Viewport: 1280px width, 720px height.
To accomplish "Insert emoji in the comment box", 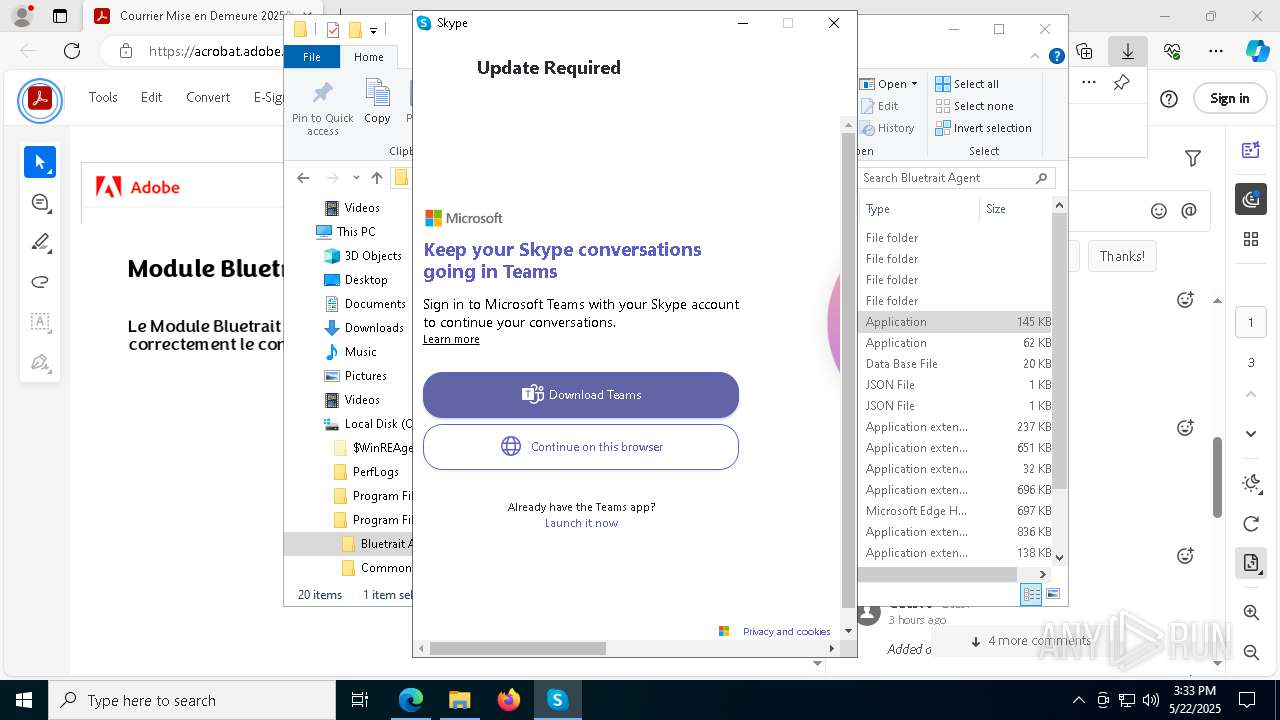I will (x=1159, y=211).
